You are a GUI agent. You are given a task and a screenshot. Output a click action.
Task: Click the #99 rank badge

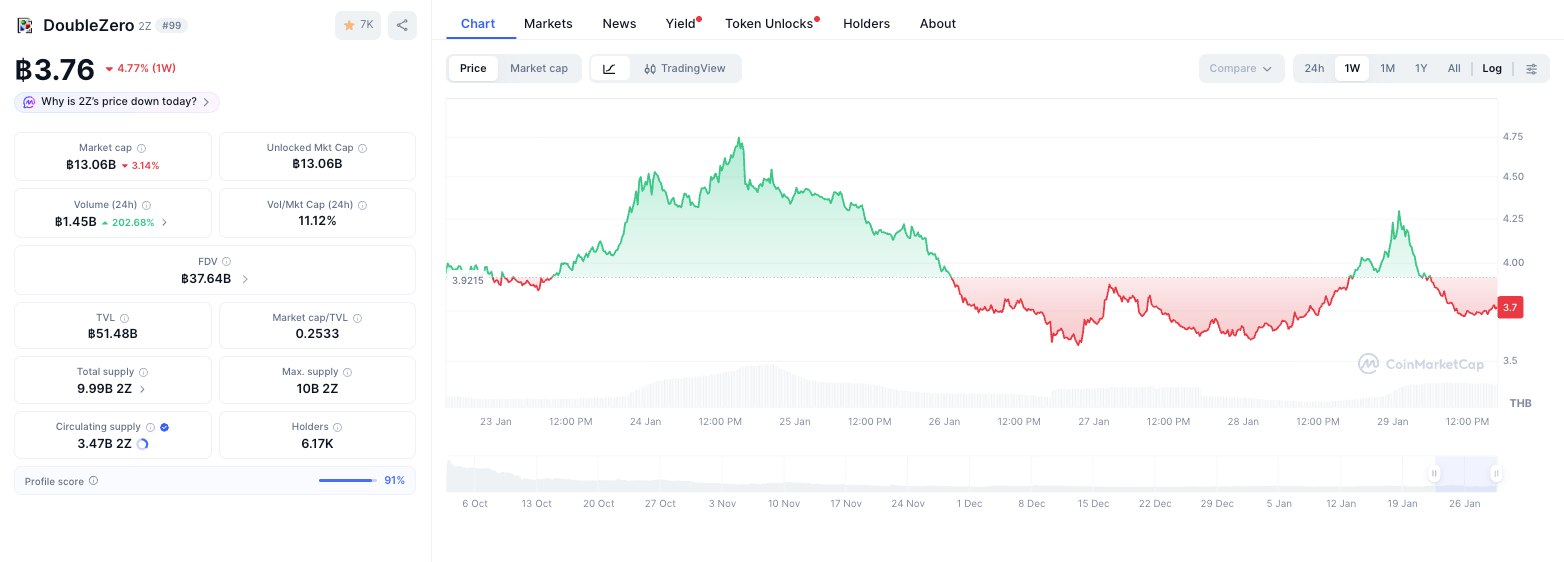[x=172, y=26]
